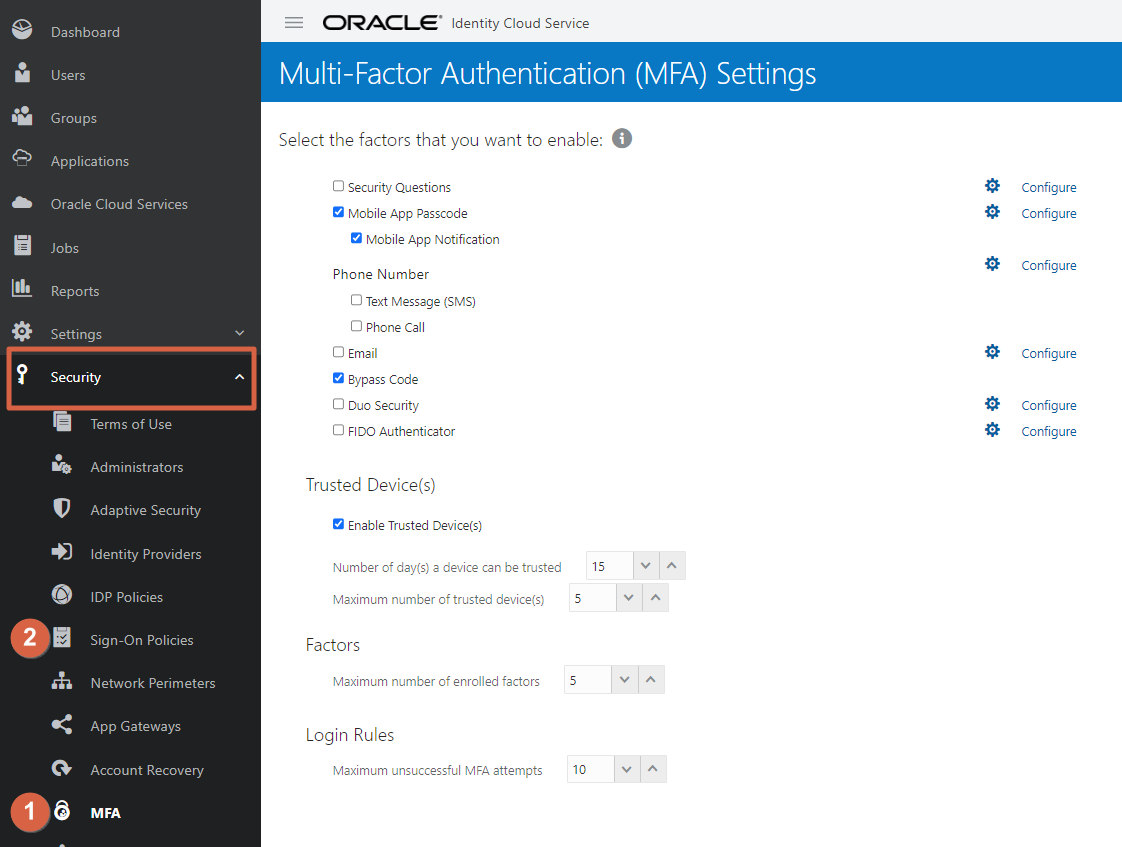The height and width of the screenshot is (847, 1122).
Task: Click the Account Recovery icon
Action: [x=62, y=768]
